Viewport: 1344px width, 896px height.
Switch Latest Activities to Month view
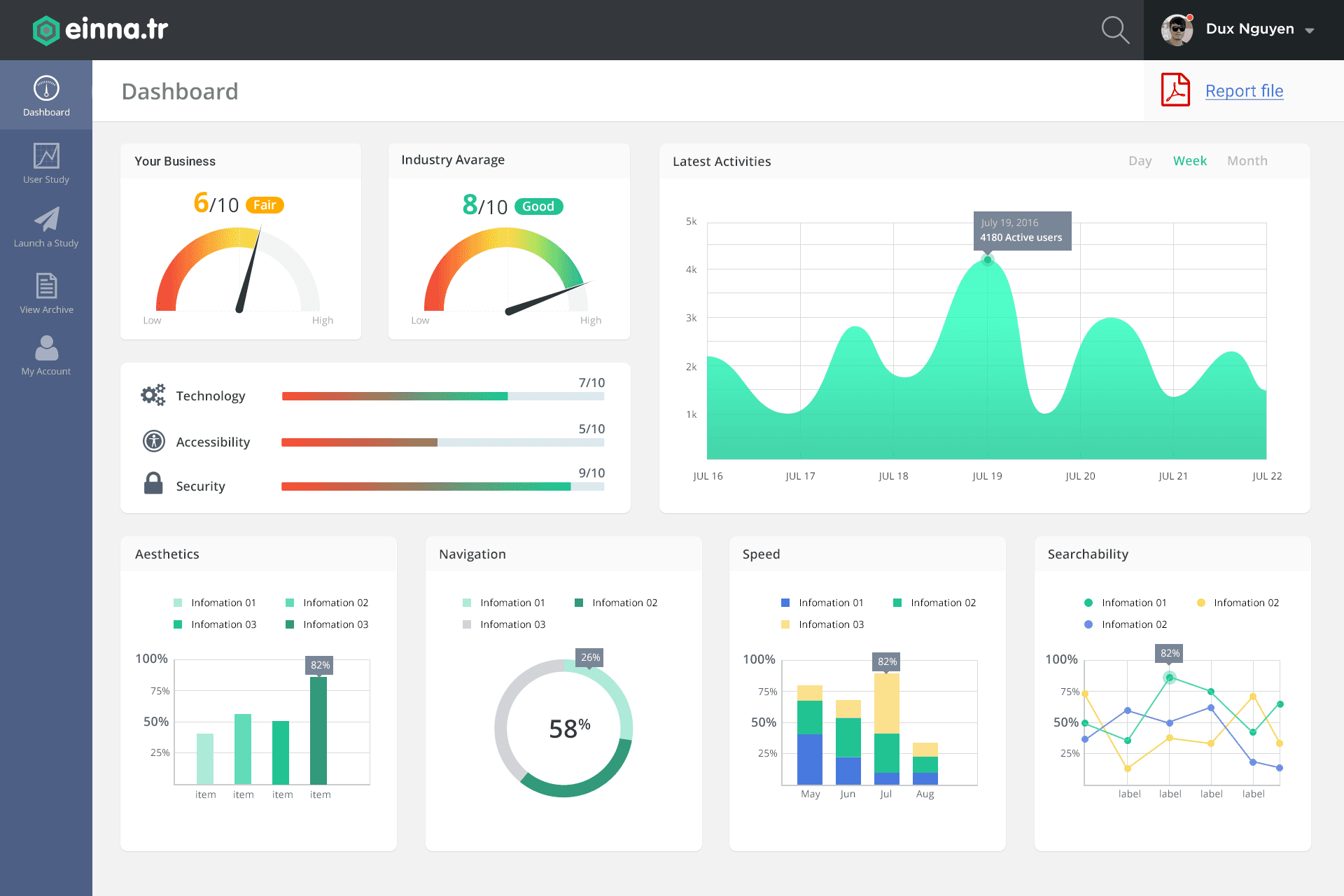(x=1247, y=160)
